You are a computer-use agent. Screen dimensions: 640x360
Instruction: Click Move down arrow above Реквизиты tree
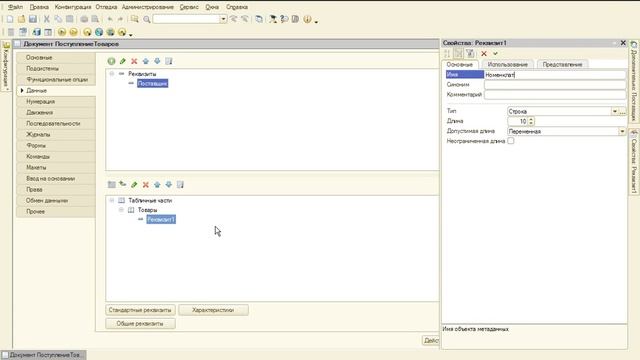(x=157, y=61)
